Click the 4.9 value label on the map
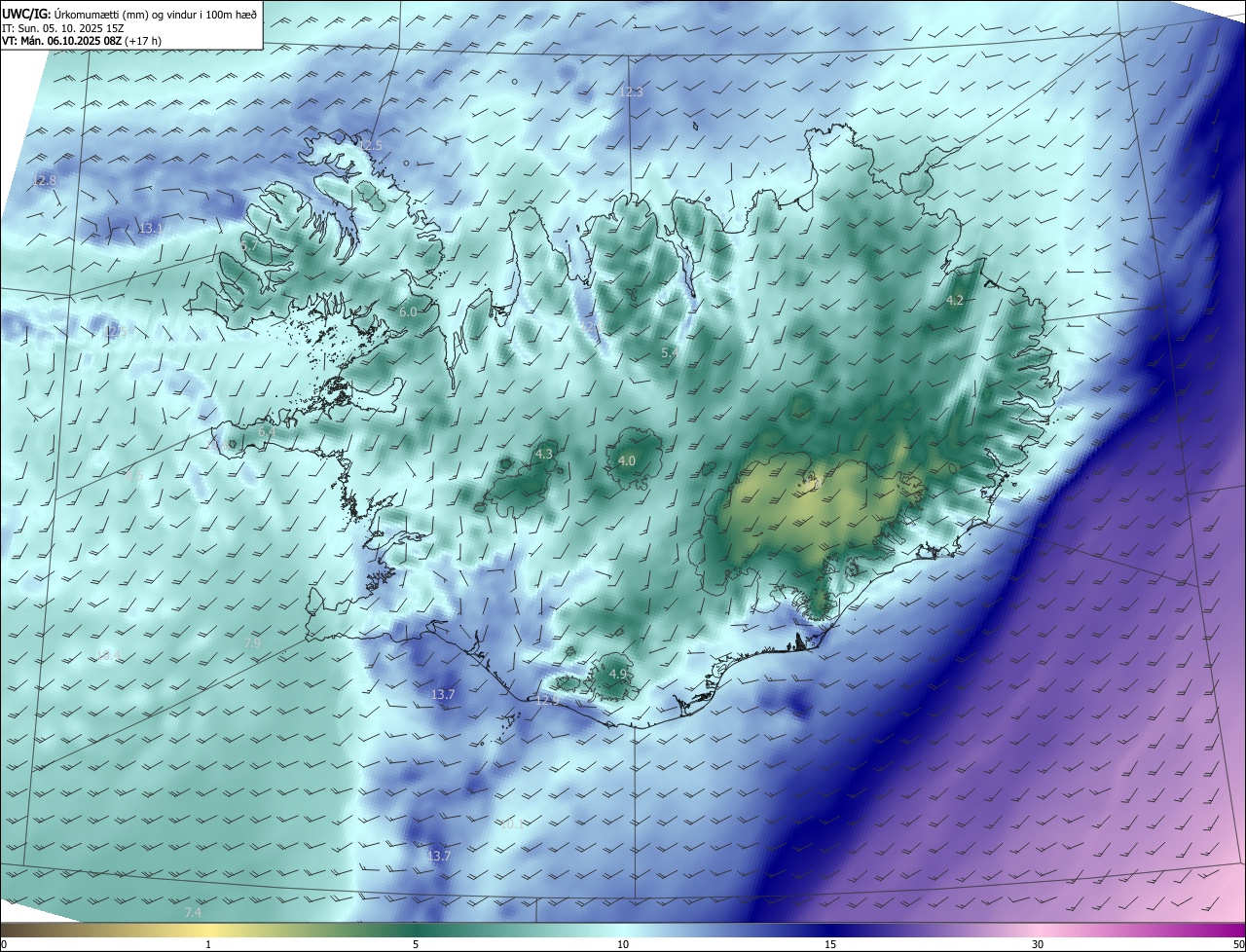This screenshot has width=1246, height=952. (x=618, y=674)
